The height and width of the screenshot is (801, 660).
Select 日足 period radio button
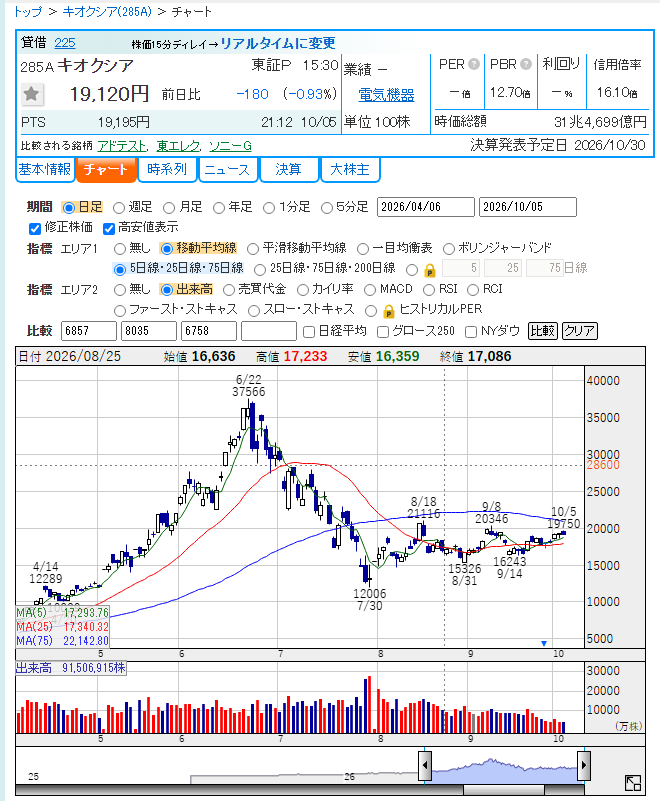click(x=68, y=207)
